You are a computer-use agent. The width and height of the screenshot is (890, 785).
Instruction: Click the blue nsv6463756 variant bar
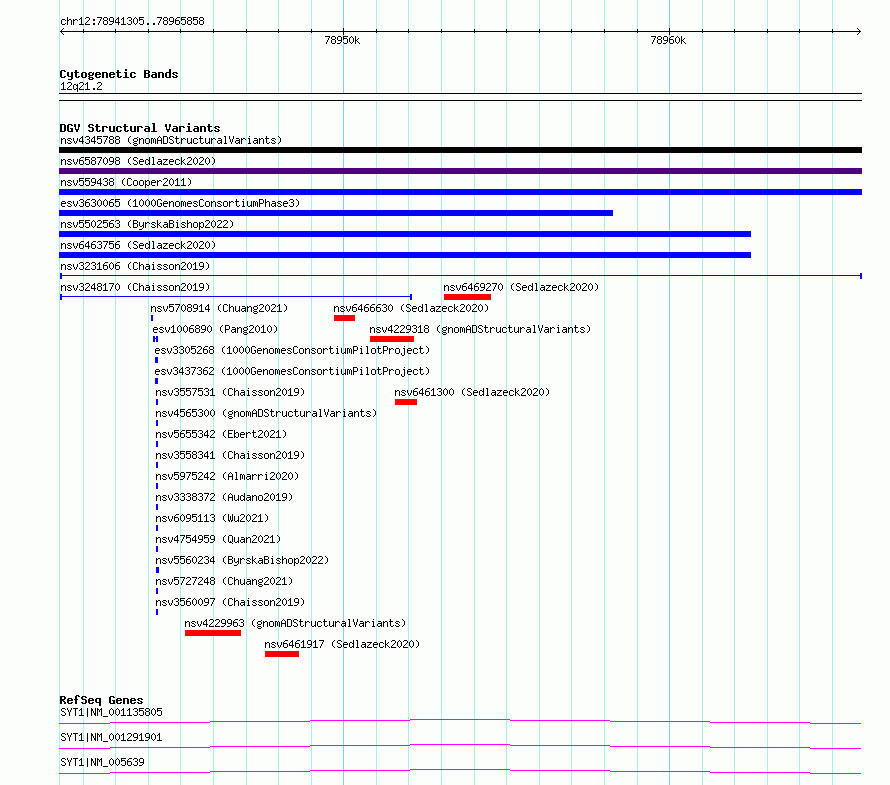point(405,255)
